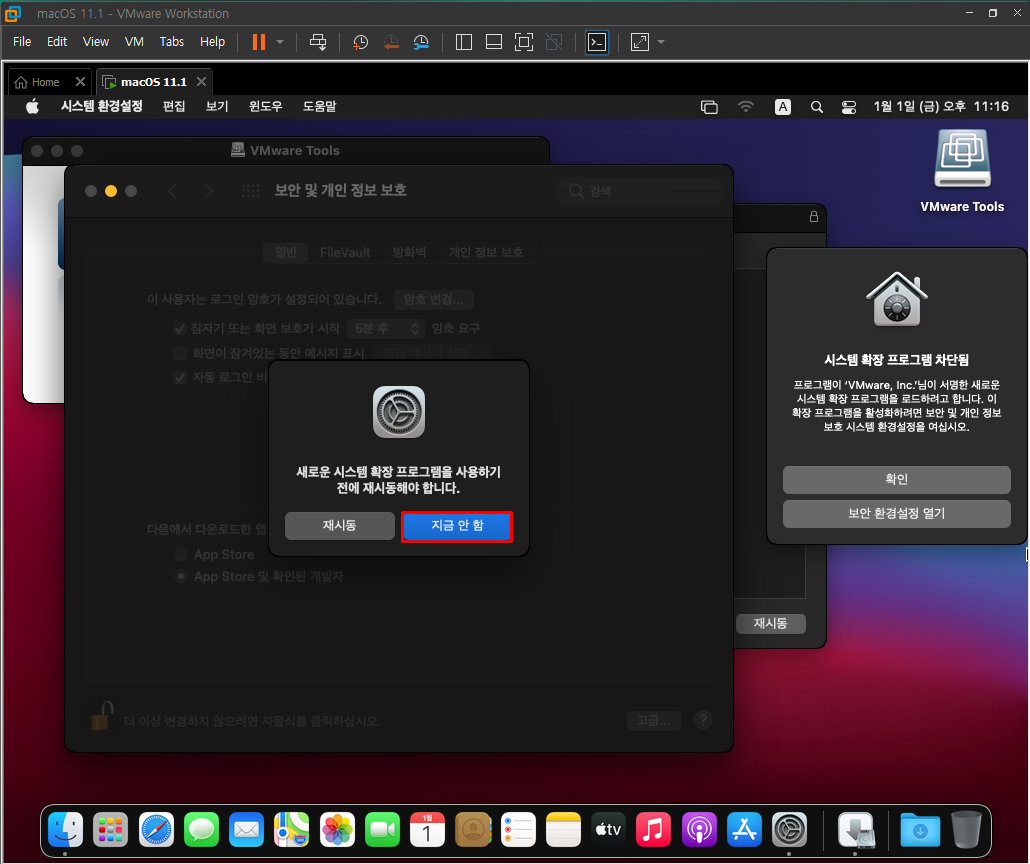This screenshot has width=1030, height=864.
Task: Enter full screen mode in VMware
Action: point(524,42)
